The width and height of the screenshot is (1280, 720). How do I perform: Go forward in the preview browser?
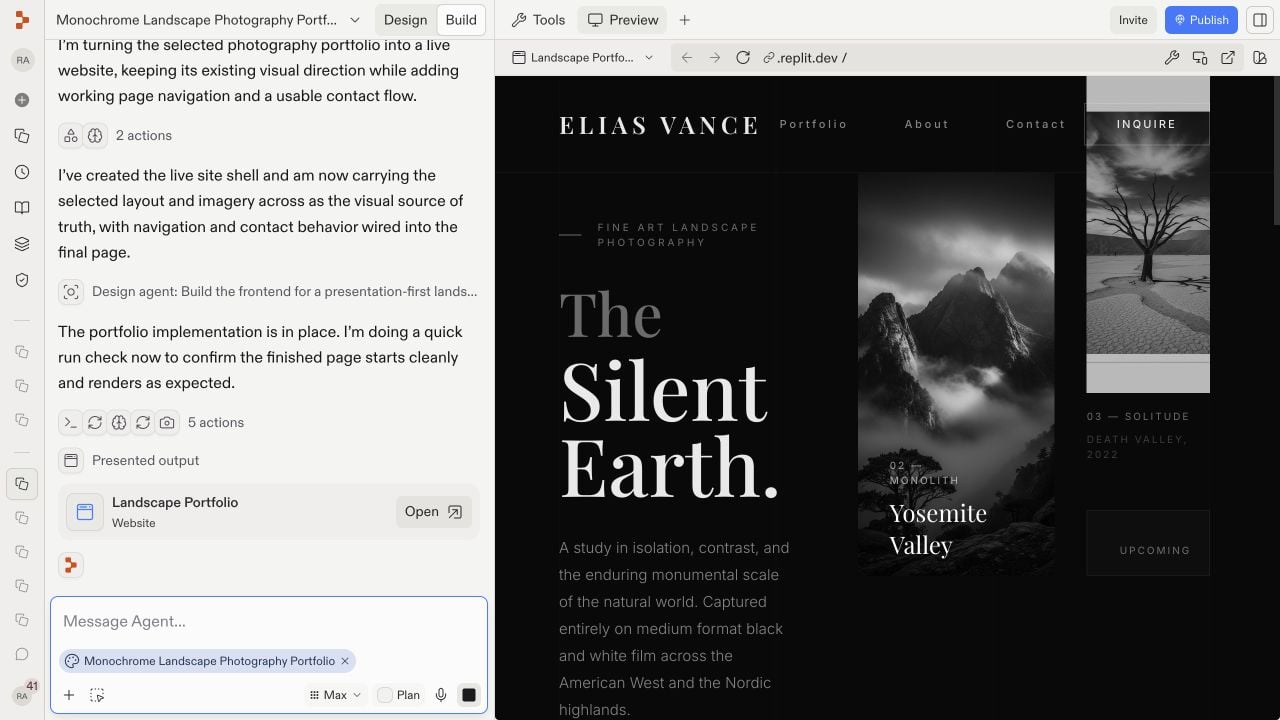715,58
